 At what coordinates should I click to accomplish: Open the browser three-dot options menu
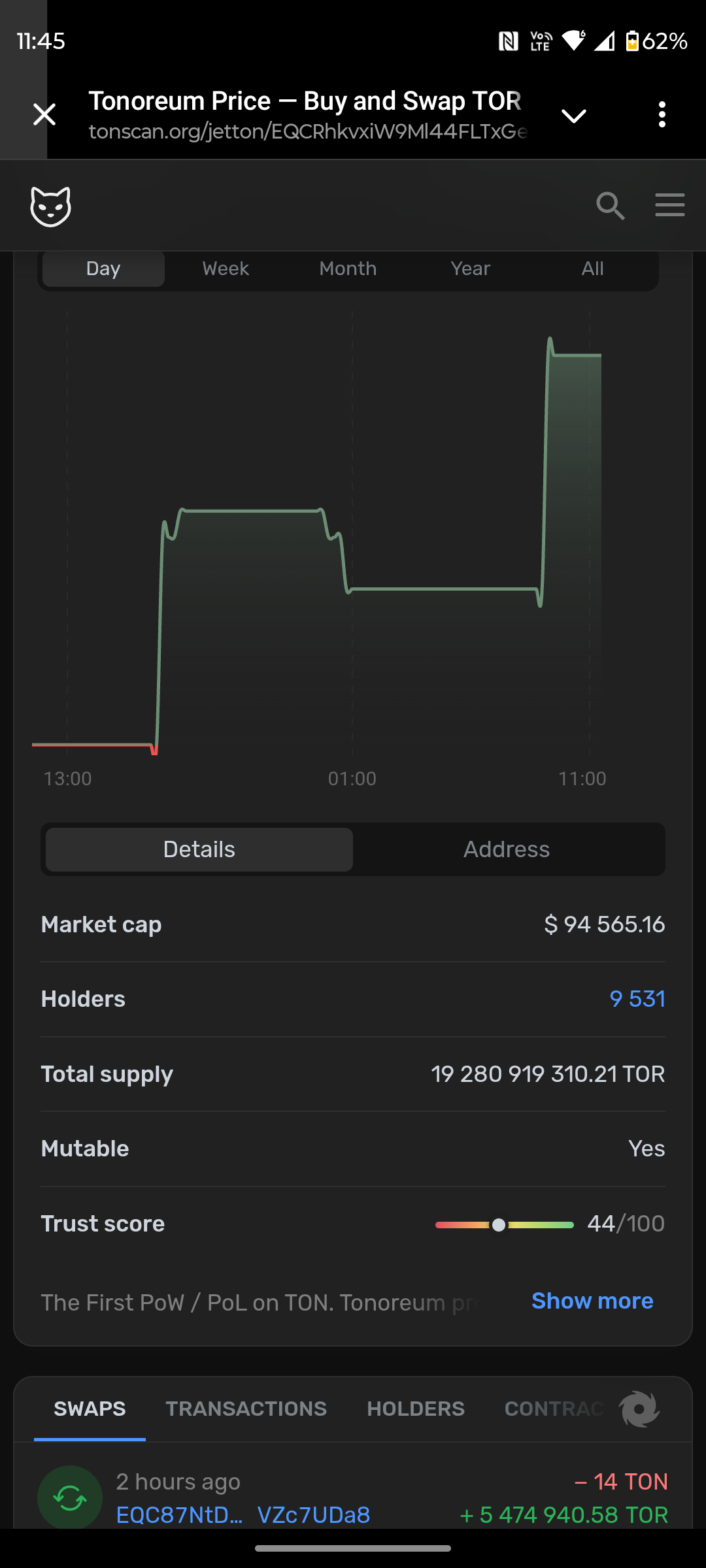[x=662, y=114]
